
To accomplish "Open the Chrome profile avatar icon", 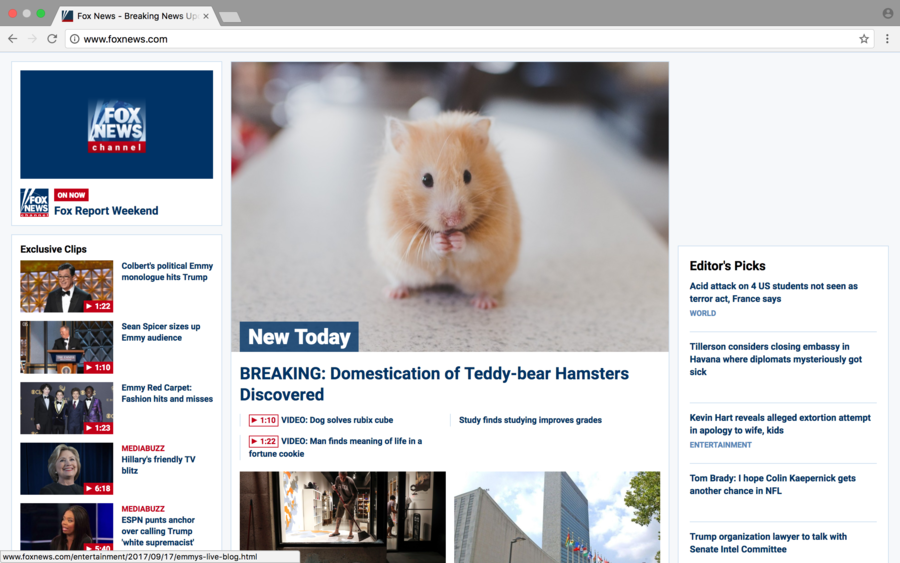I will (x=887, y=14).
